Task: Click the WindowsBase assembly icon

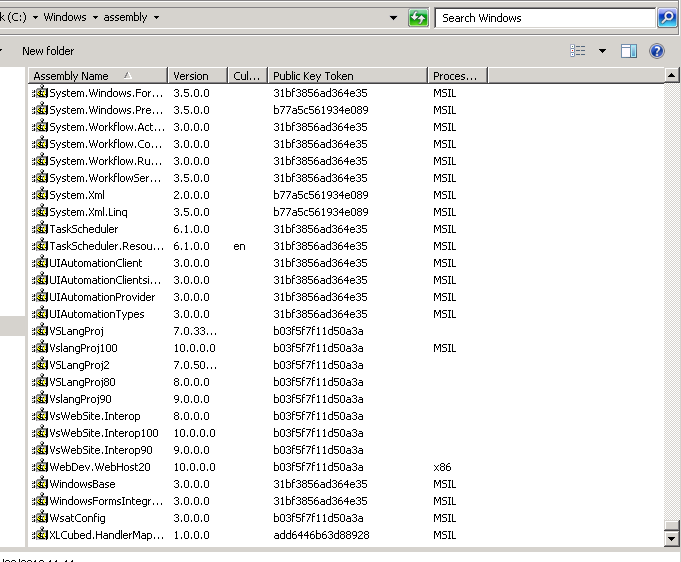Action: pyautogui.click(x=40, y=484)
